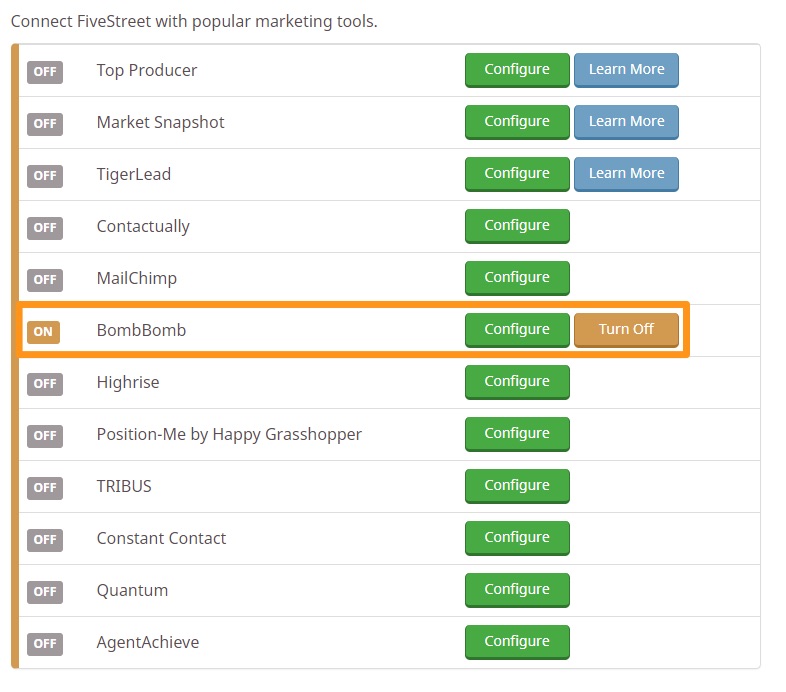Toggle the OFF badge for Quantum
Viewport: 786px width, 692px height.
click(x=45, y=592)
